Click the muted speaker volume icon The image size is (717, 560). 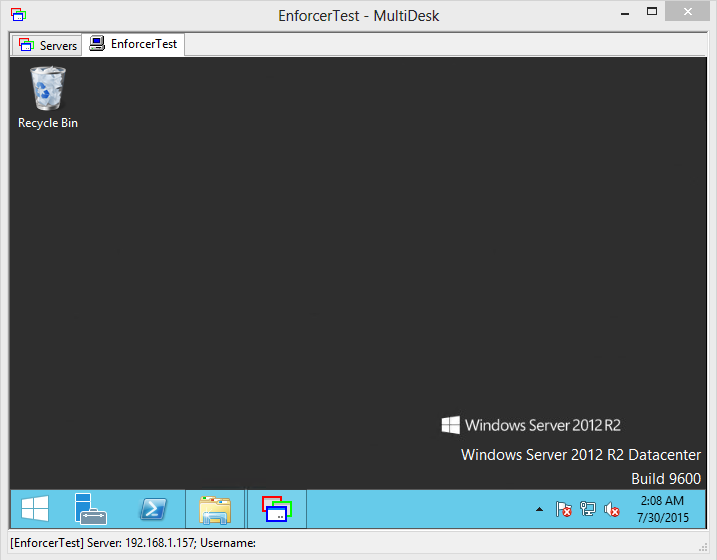tap(612, 509)
